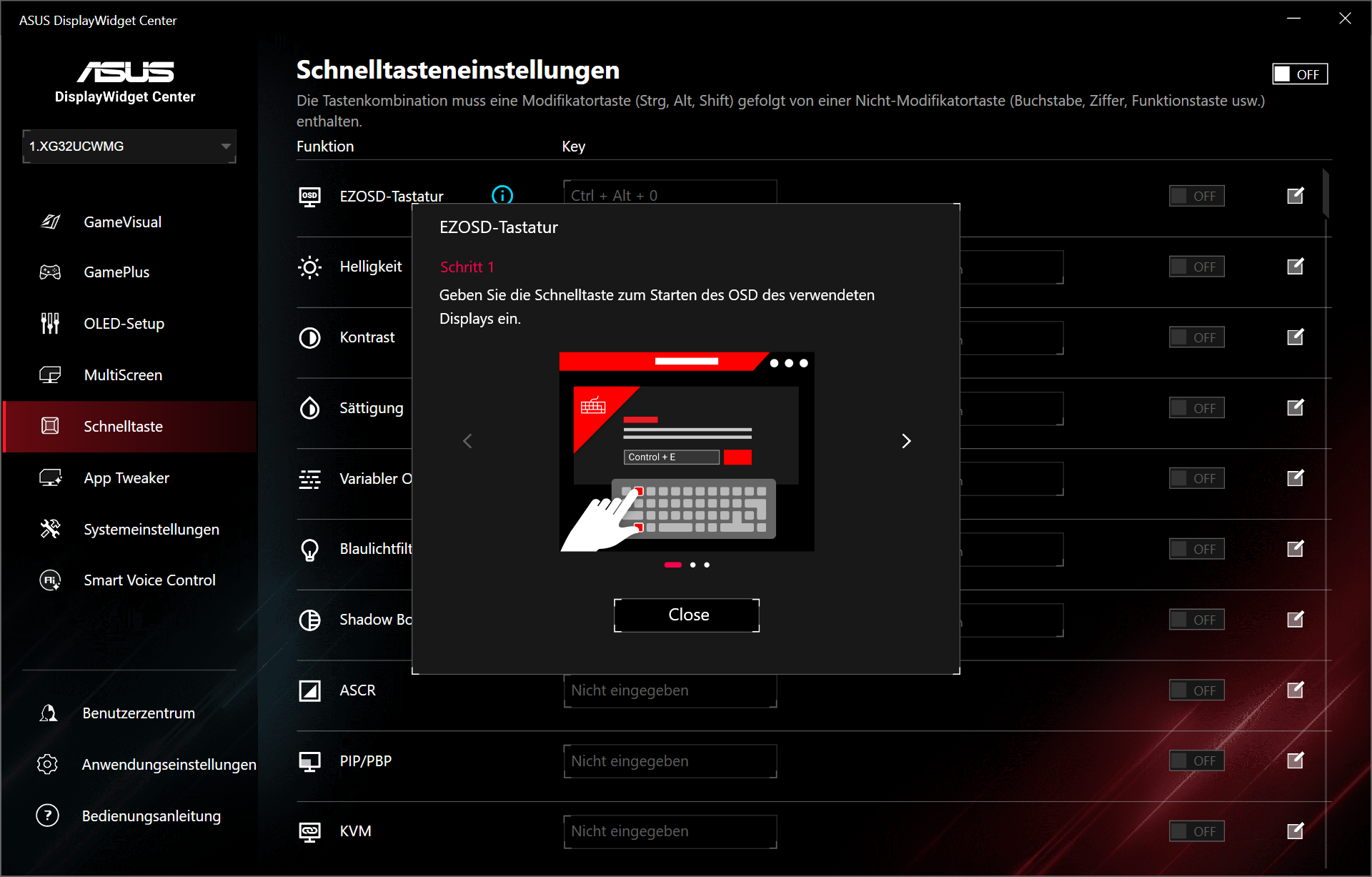The height and width of the screenshot is (877, 1372).
Task: Click the EZOSD-Tastatur info icon
Action: [x=502, y=195]
